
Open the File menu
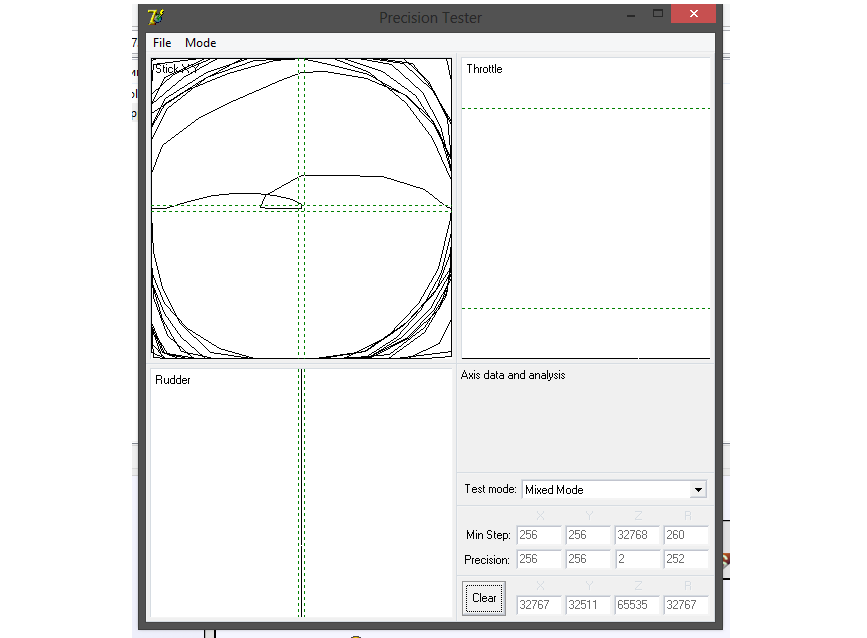coord(162,43)
